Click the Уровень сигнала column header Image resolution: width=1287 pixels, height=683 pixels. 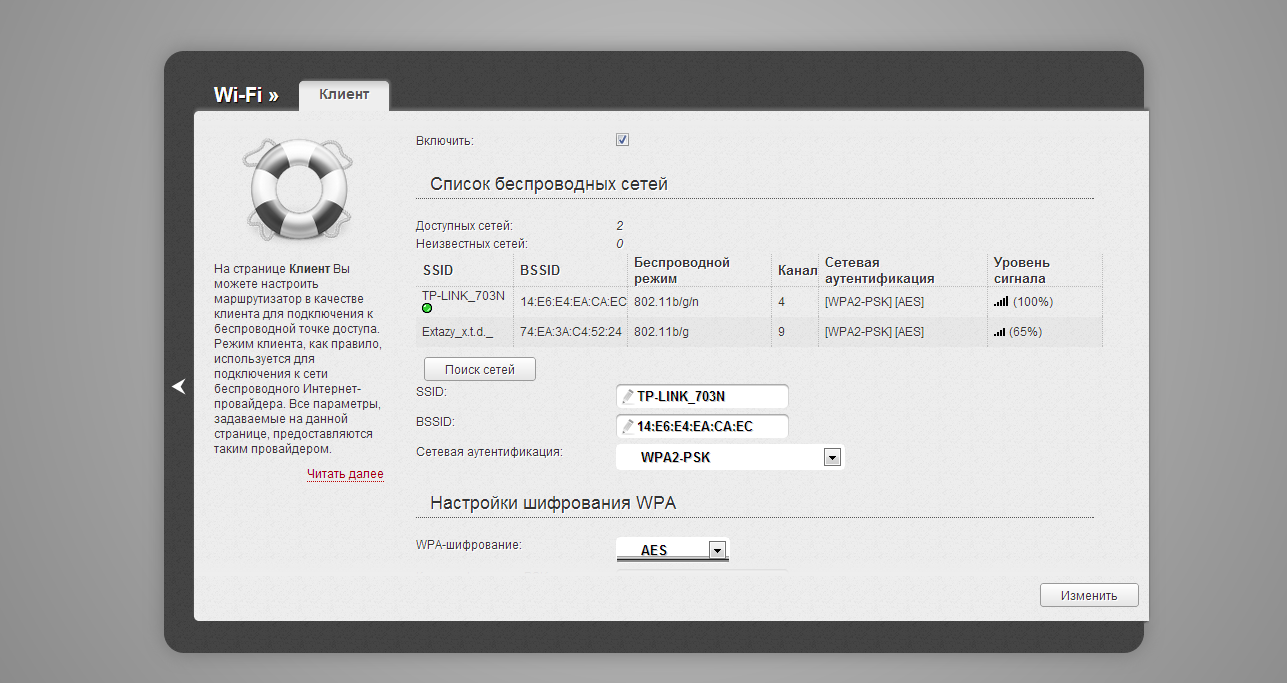1021,270
